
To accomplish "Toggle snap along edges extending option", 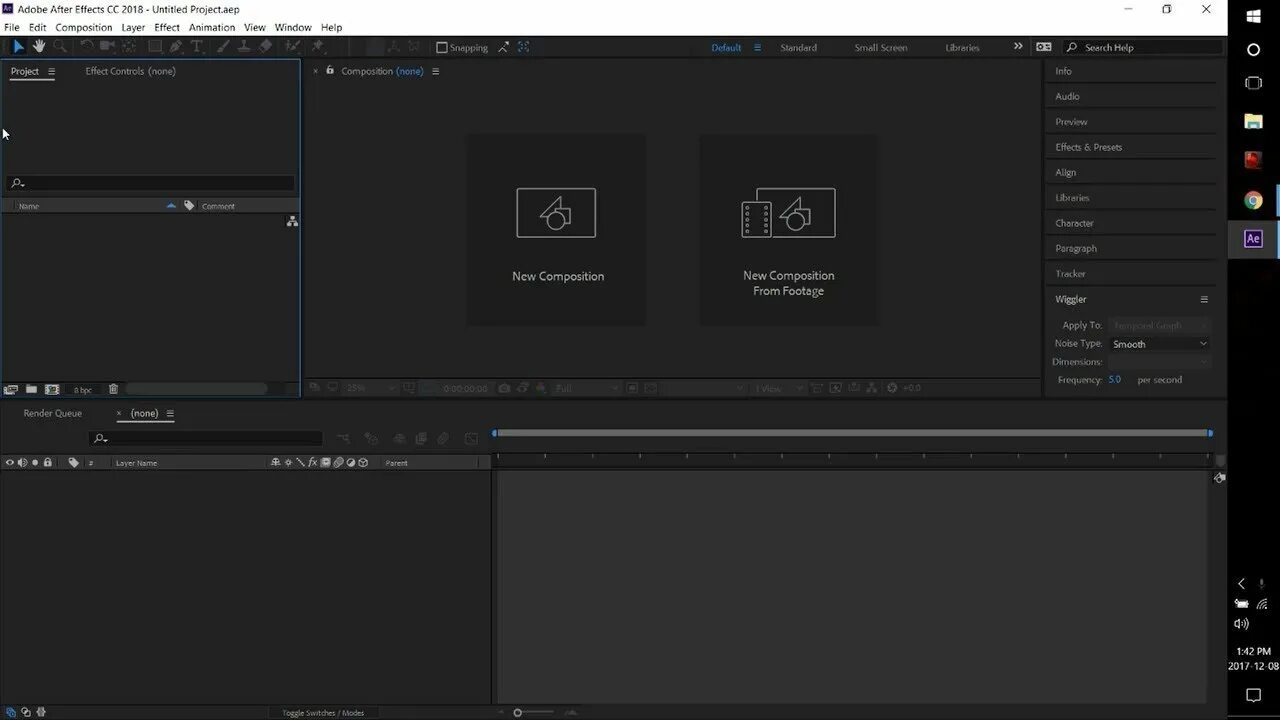I will [503, 47].
